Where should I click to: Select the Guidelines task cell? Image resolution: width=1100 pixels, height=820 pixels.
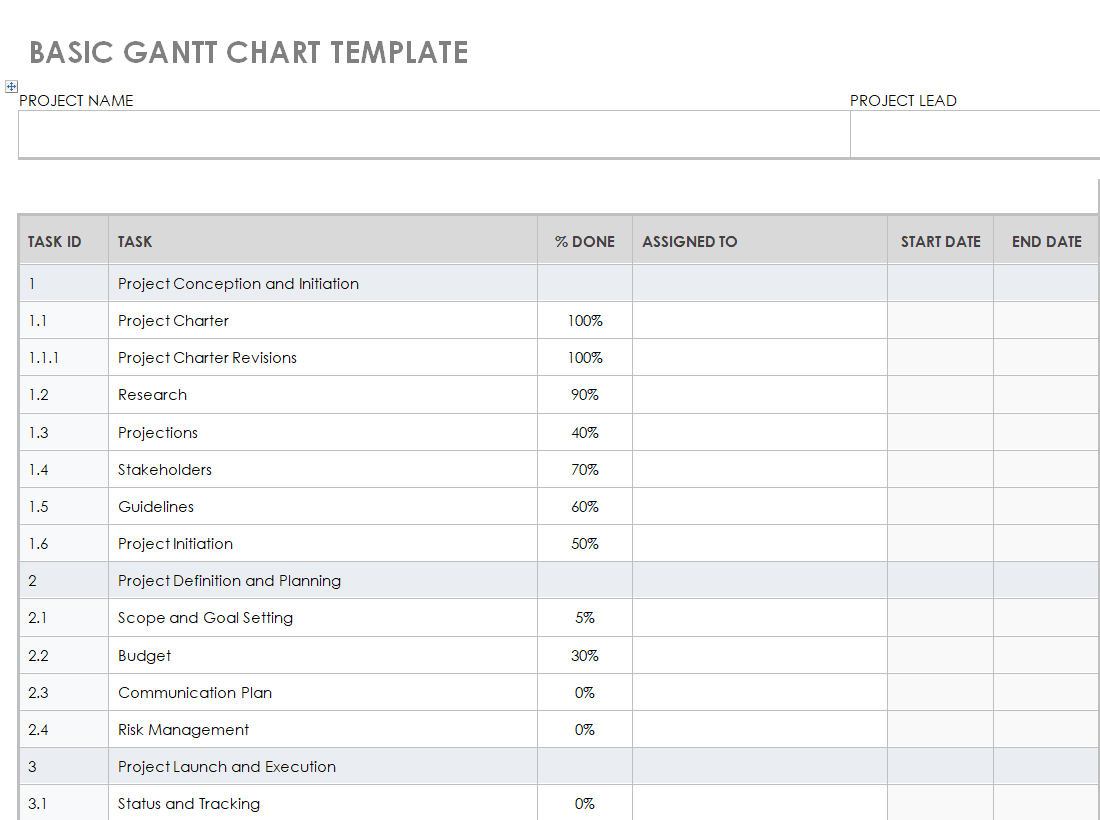coord(323,506)
